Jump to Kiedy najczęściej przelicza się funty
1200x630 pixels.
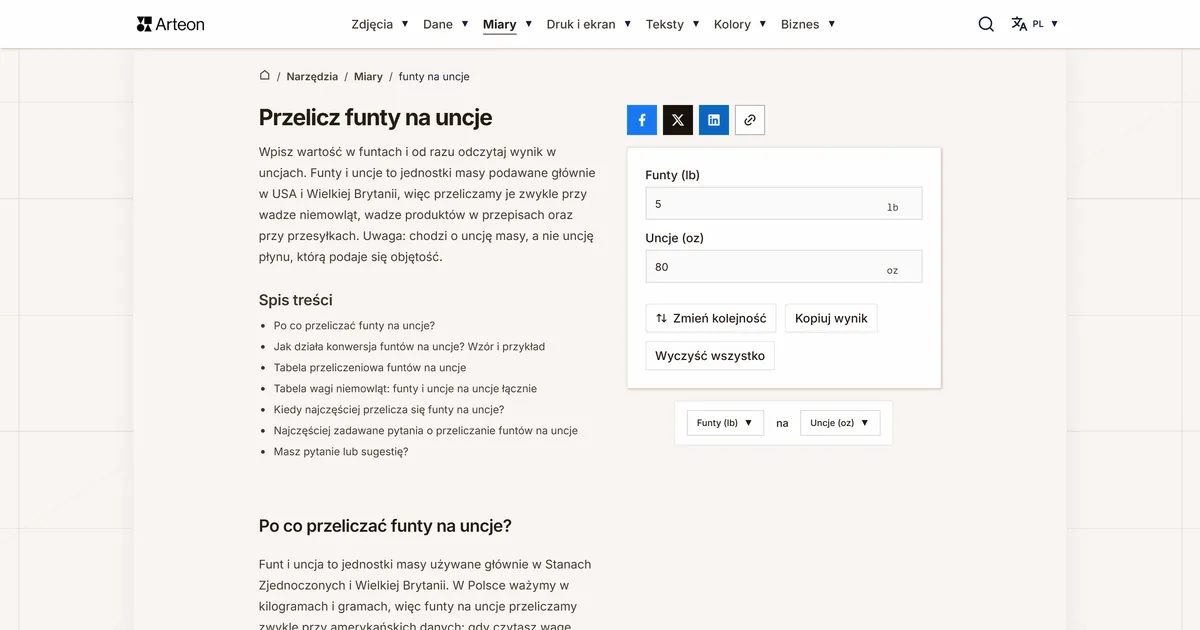(x=389, y=409)
